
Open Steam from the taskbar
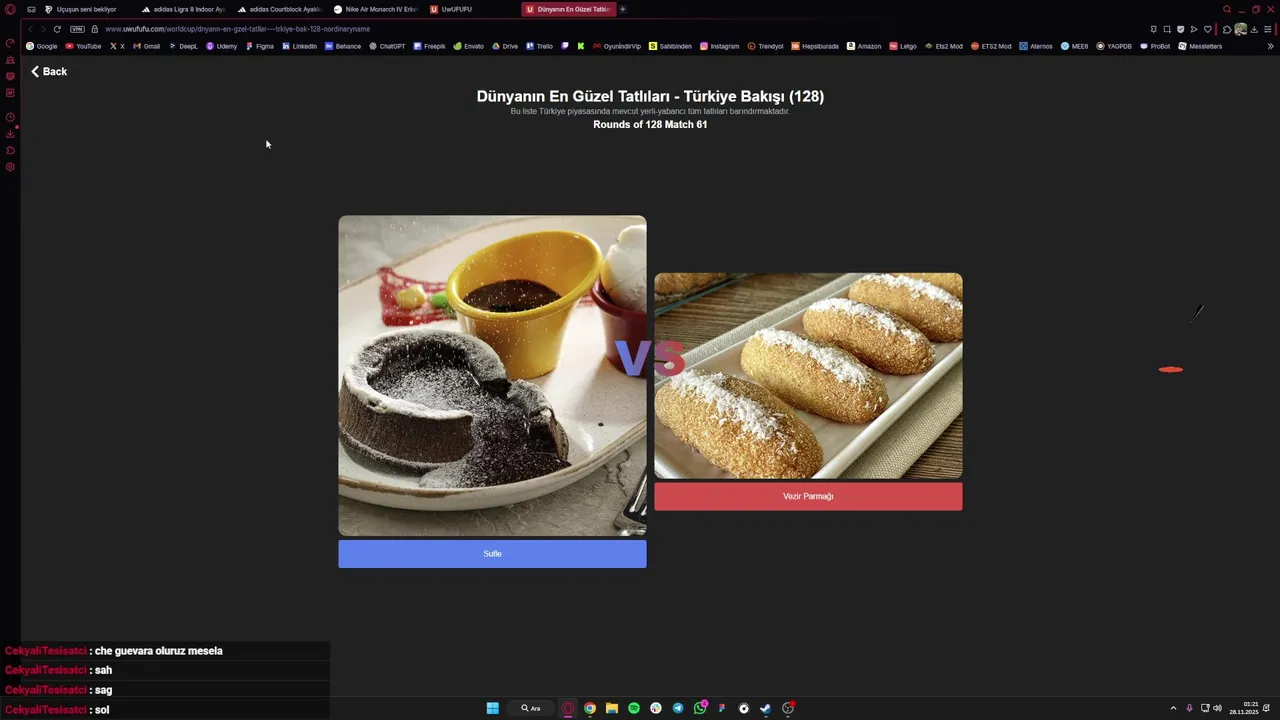pyautogui.click(x=766, y=708)
